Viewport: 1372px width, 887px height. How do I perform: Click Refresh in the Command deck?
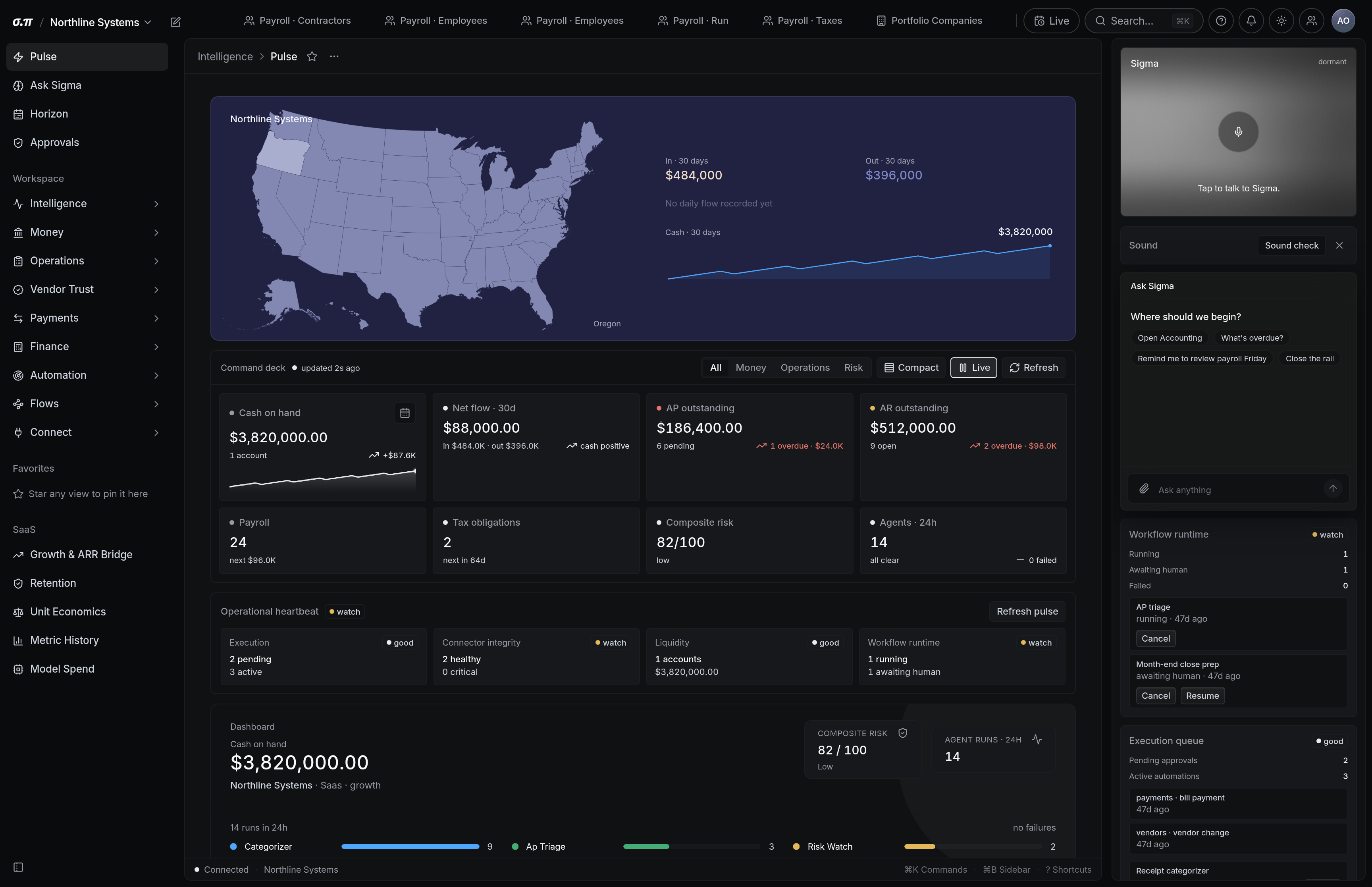1033,368
